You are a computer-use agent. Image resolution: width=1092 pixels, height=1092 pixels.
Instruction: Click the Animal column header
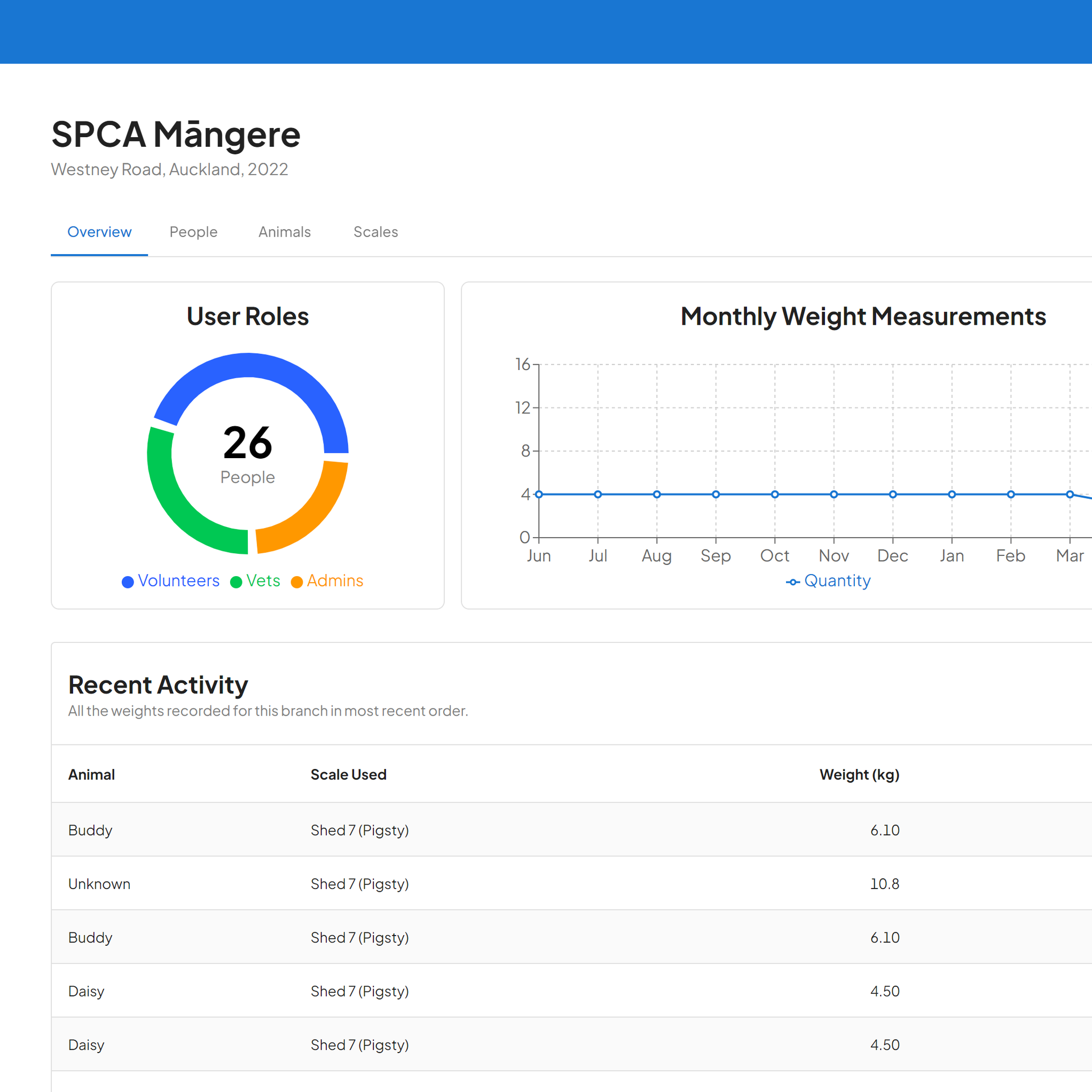(91, 774)
